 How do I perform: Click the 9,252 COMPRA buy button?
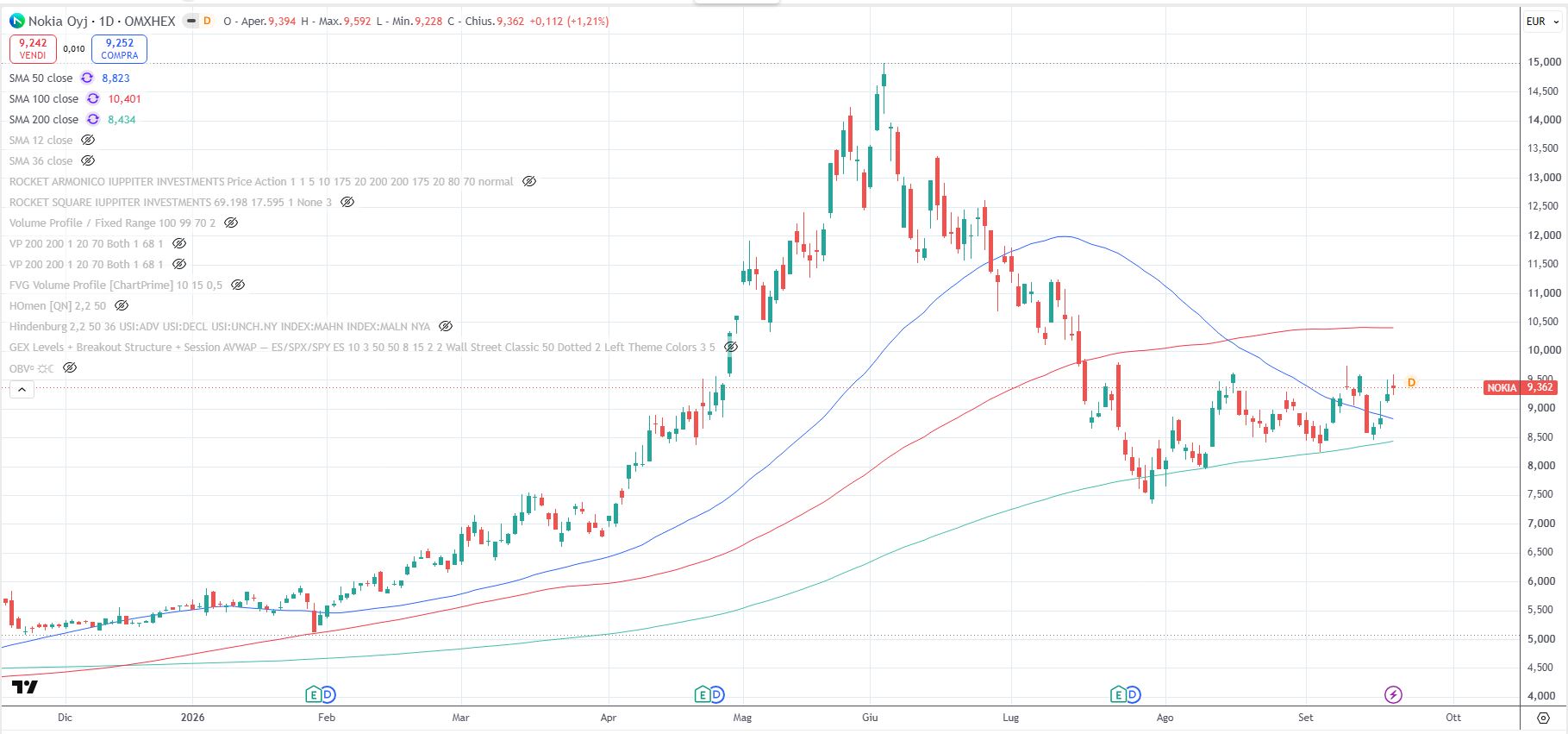119,48
